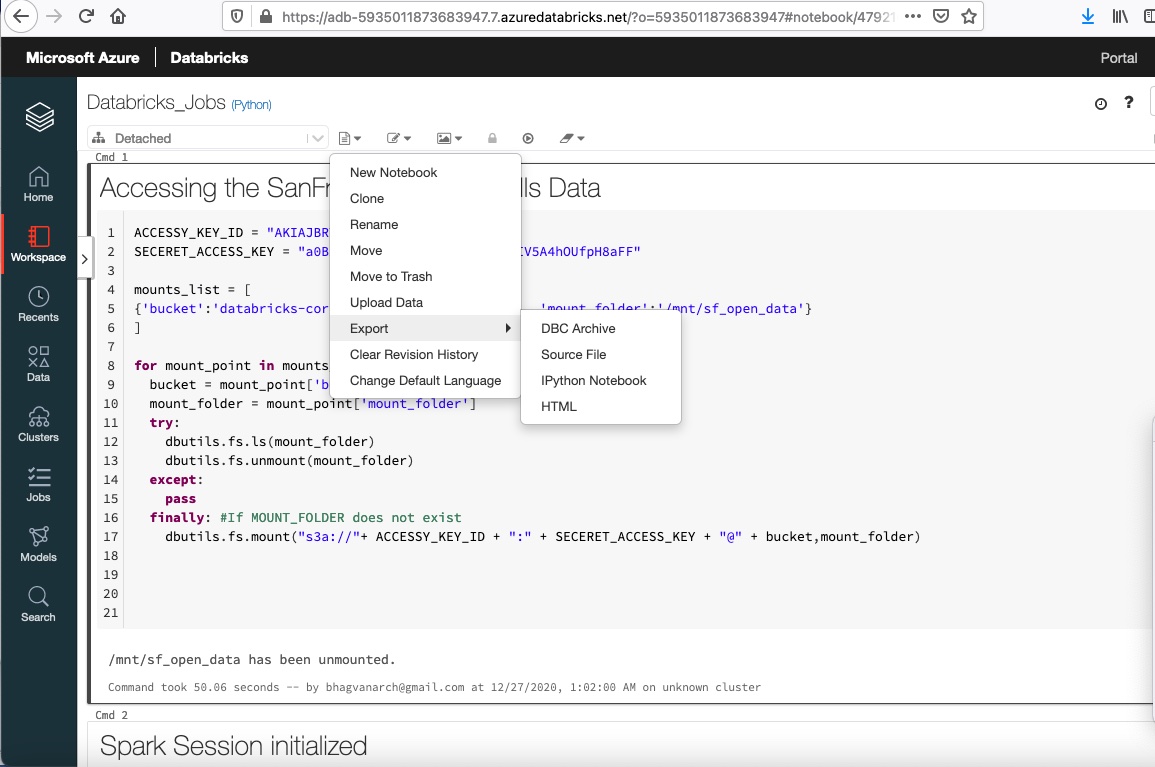This screenshot has height=767, width=1155.
Task: Click Microsoft Azure header link
Action: [x=82, y=57]
